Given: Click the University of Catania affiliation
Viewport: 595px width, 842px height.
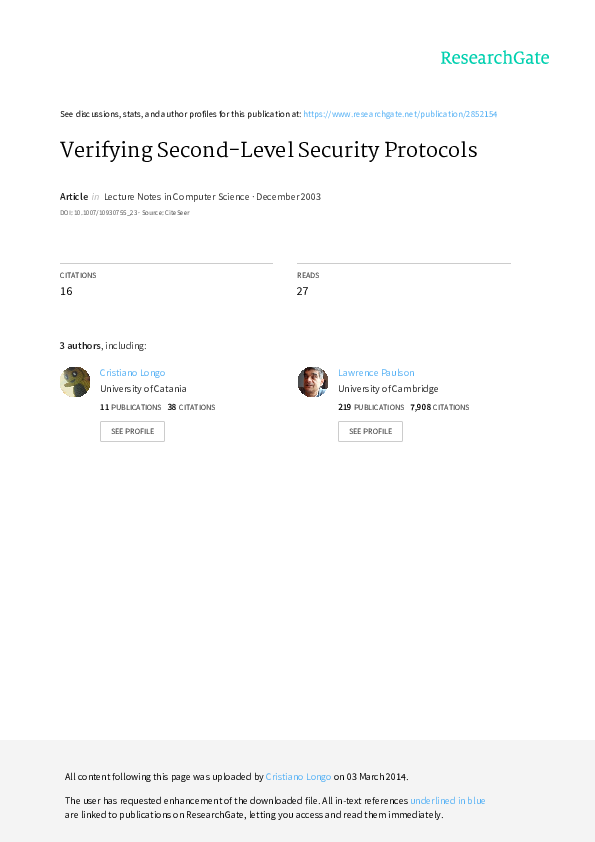Looking at the screenshot, I should (143, 389).
